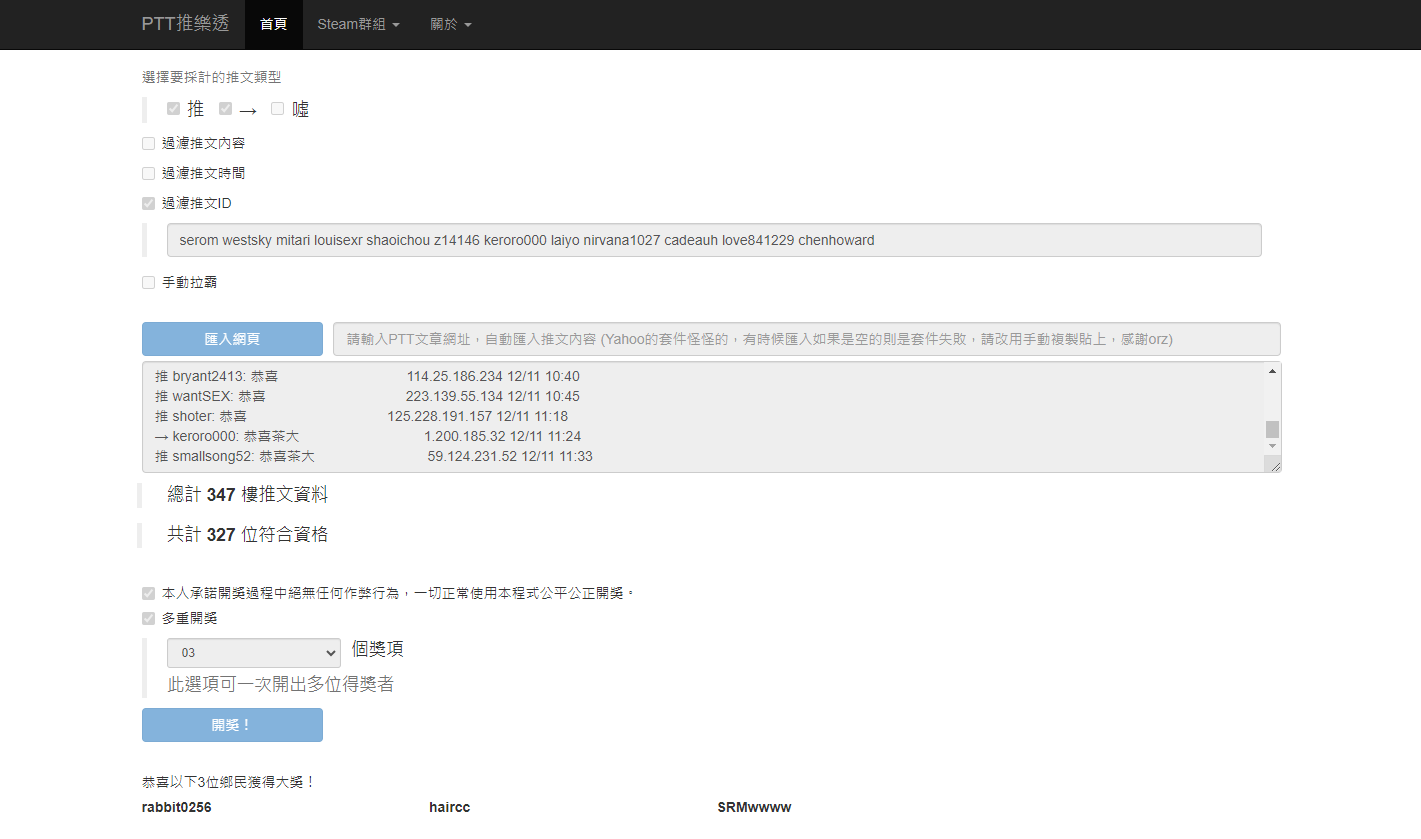The width and height of the screenshot is (1421, 839).
Task: Toggle the 推 push-type checkbox
Action: click(x=174, y=109)
